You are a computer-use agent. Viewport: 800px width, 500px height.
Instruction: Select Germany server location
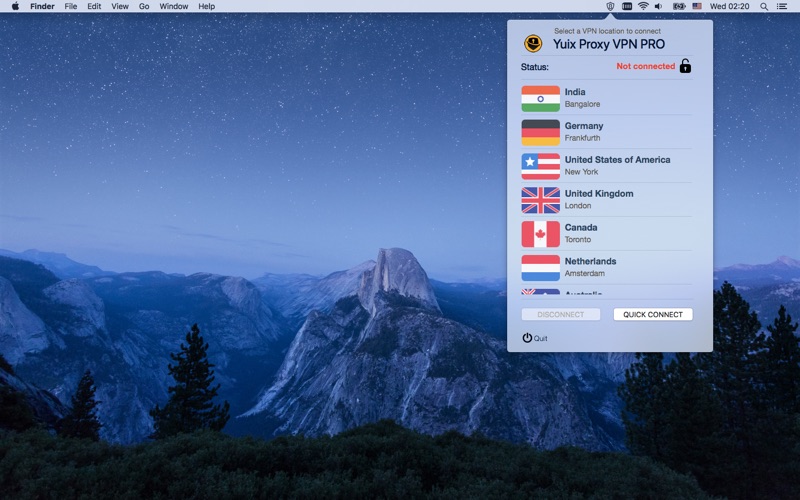click(x=606, y=132)
